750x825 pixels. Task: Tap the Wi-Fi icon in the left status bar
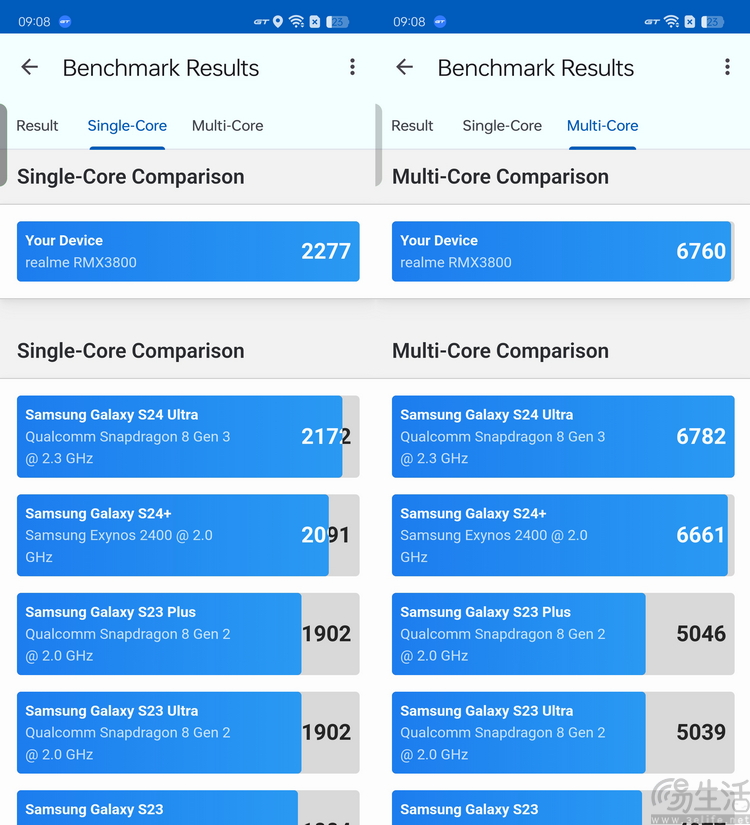click(297, 22)
